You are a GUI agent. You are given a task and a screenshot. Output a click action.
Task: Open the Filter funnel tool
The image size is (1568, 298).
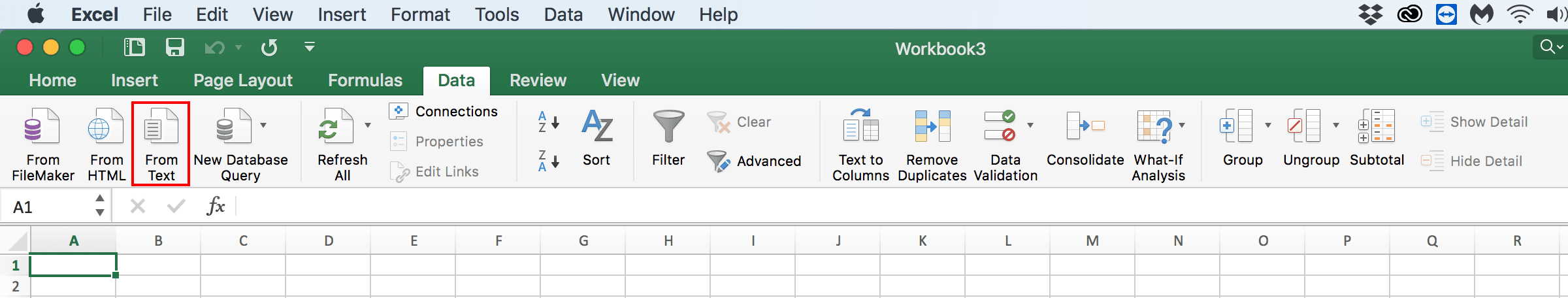668,127
